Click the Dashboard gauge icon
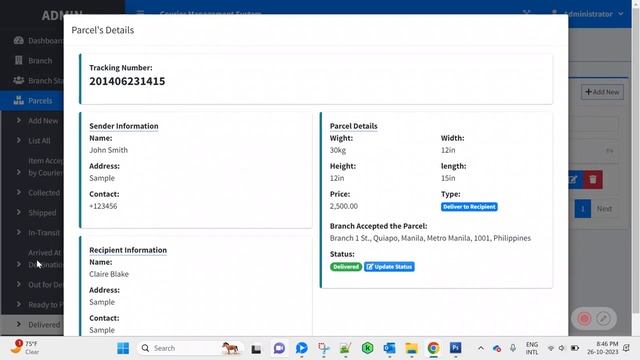 click(18, 40)
